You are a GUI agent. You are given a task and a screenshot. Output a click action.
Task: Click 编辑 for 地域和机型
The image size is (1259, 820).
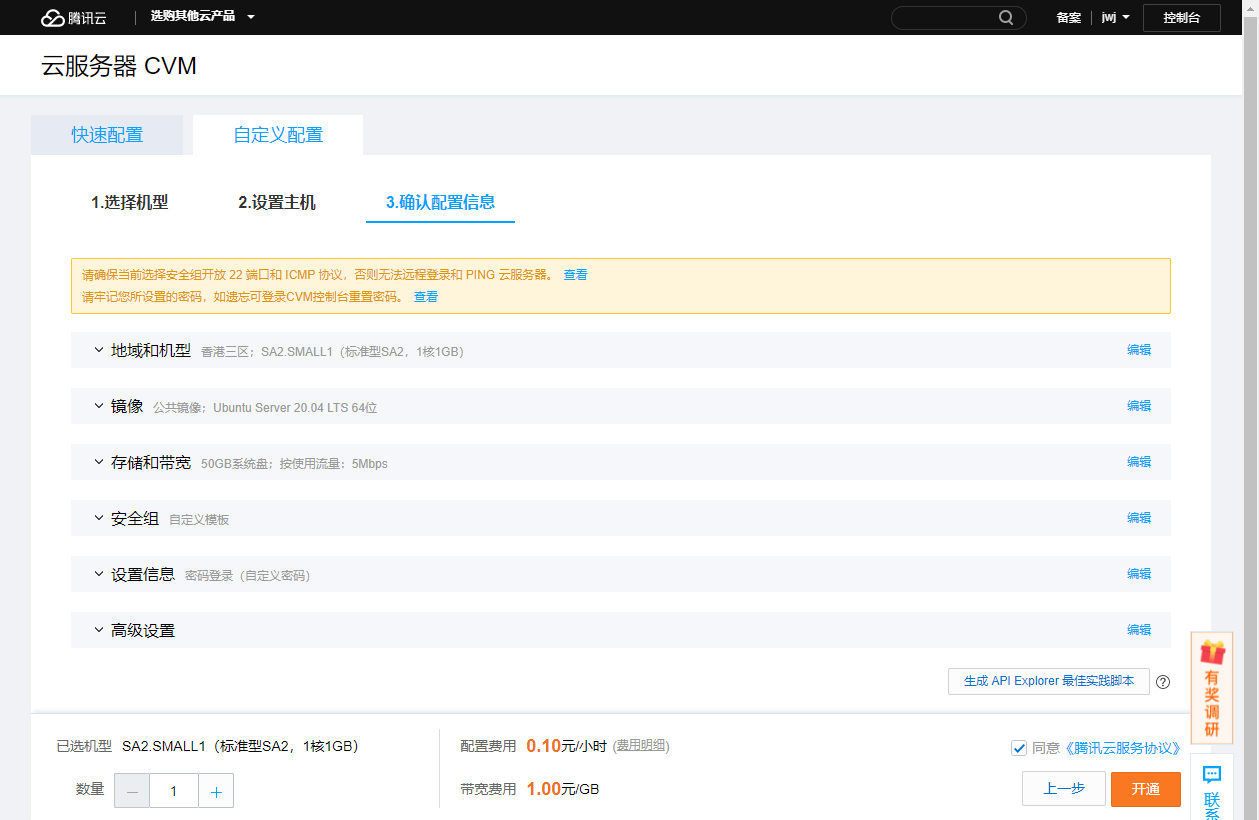tap(1139, 350)
